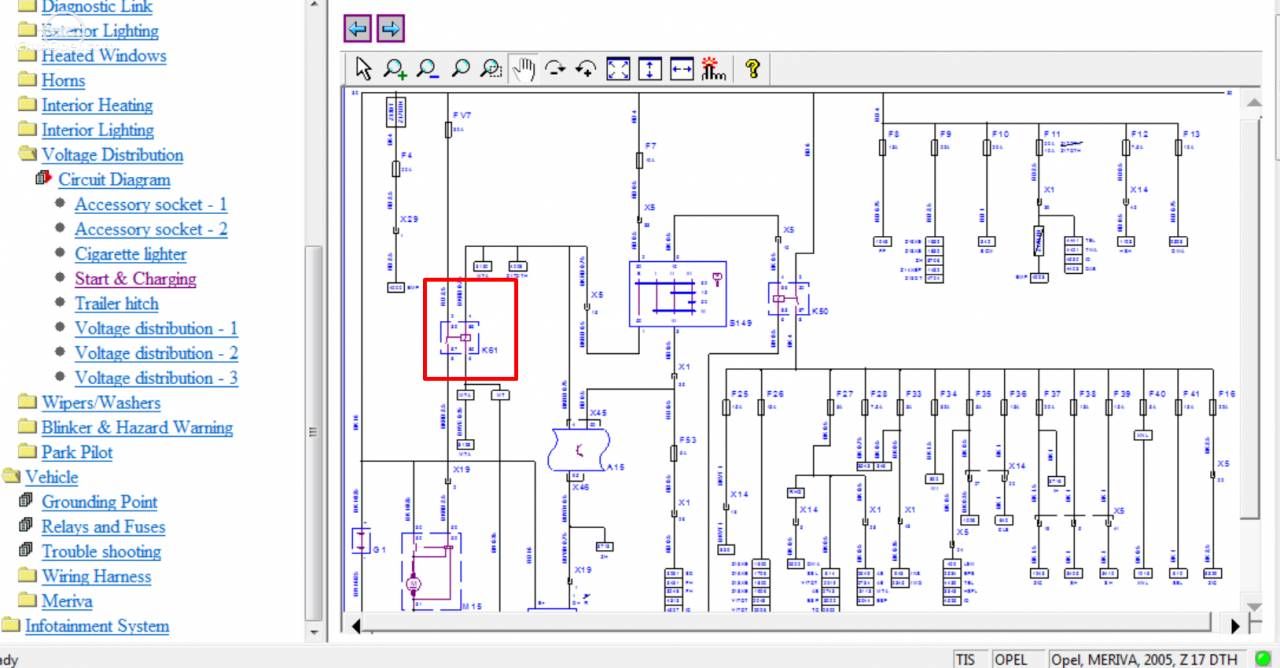The width and height of the screenshot is (1280, 668).
Task: Go to the previous diagram page arrow
Action: [x=357, y=28]
